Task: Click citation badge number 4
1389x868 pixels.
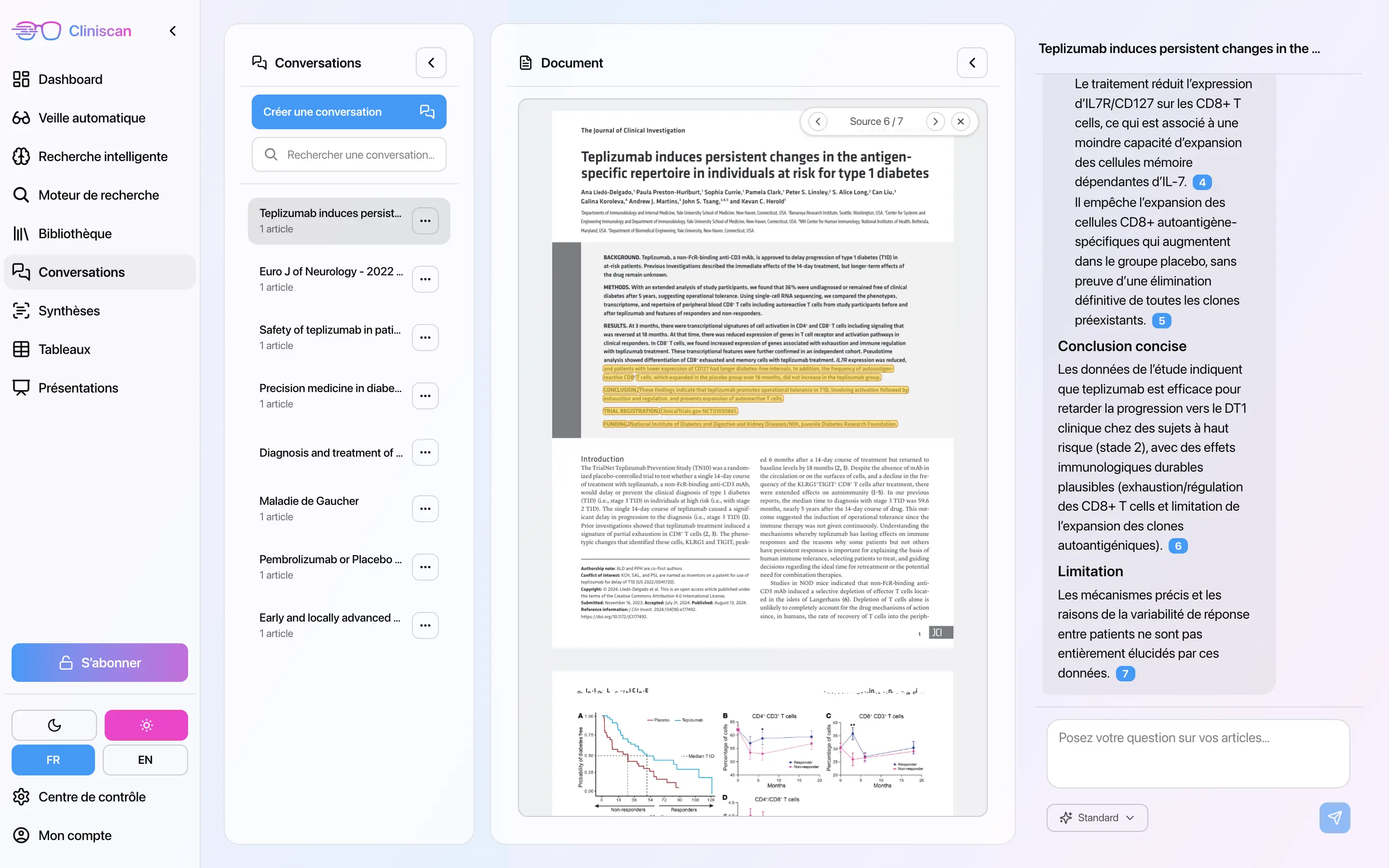Action: 1202,182
